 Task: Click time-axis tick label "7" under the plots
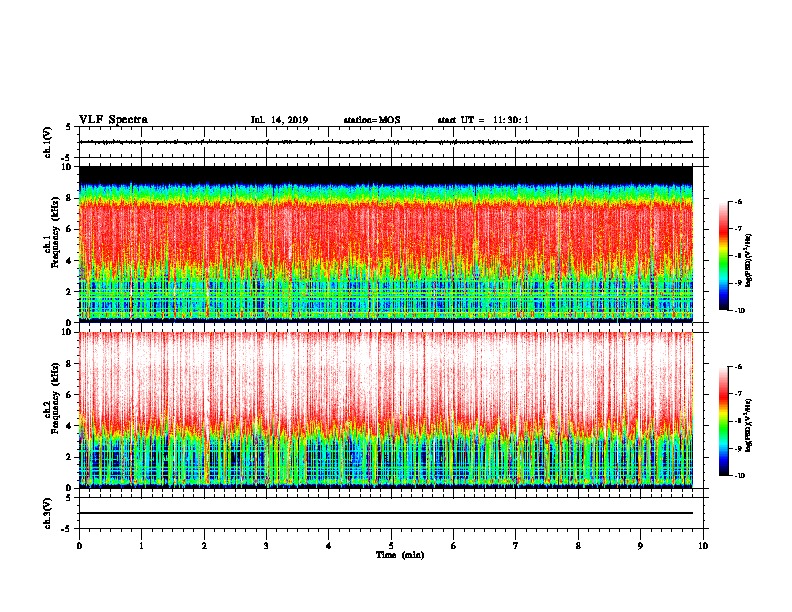pos(516,546)
